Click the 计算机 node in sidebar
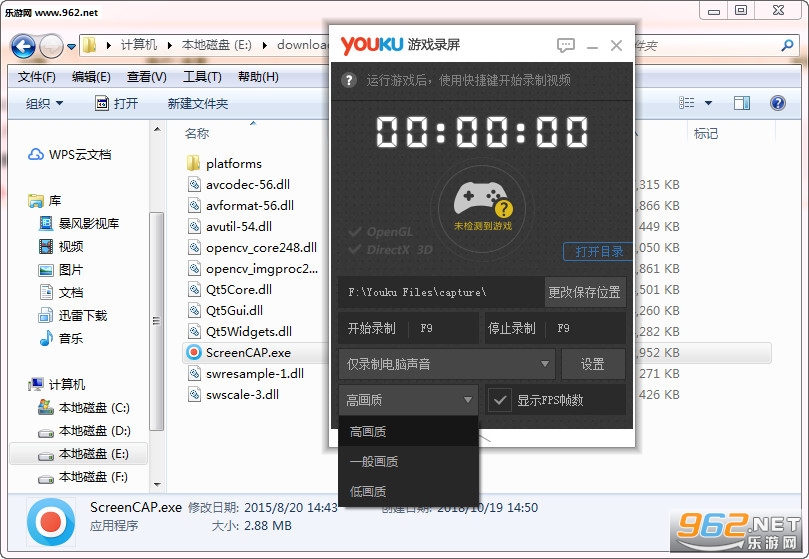The width and height of the screenshot is (809, 559). [57, 385]
